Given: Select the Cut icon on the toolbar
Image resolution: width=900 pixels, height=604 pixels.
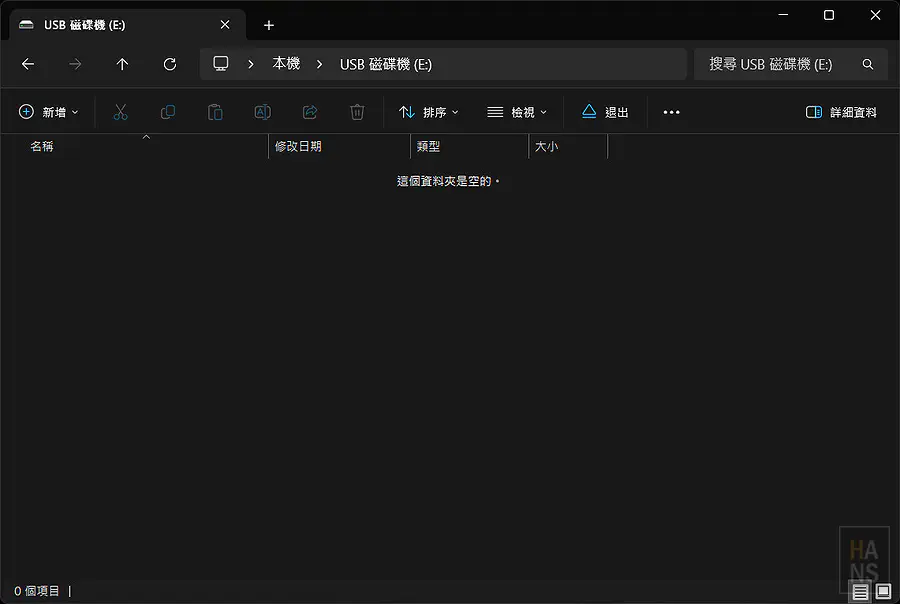Looking at the screenshot, I should pos(120,112).
